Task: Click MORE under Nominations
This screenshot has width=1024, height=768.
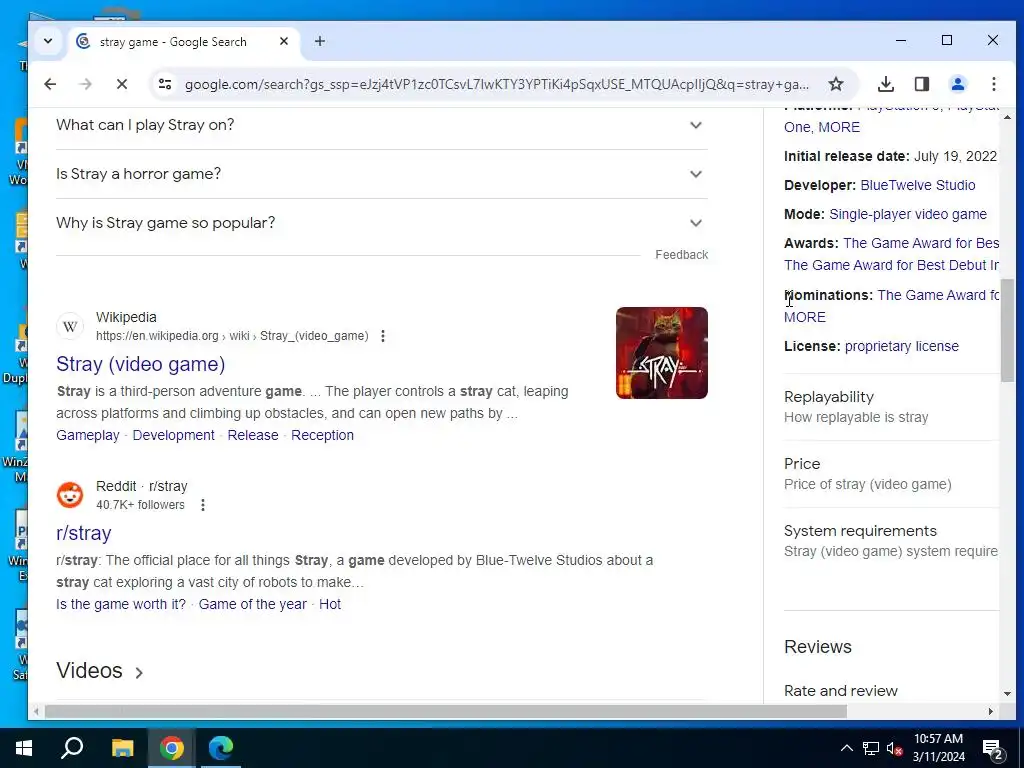Action: (805, 317)
